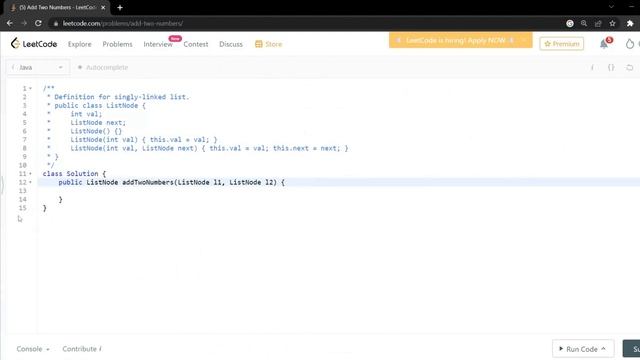
Task: Click the 'class Solution {' line
Action: [x=74, y=174]
